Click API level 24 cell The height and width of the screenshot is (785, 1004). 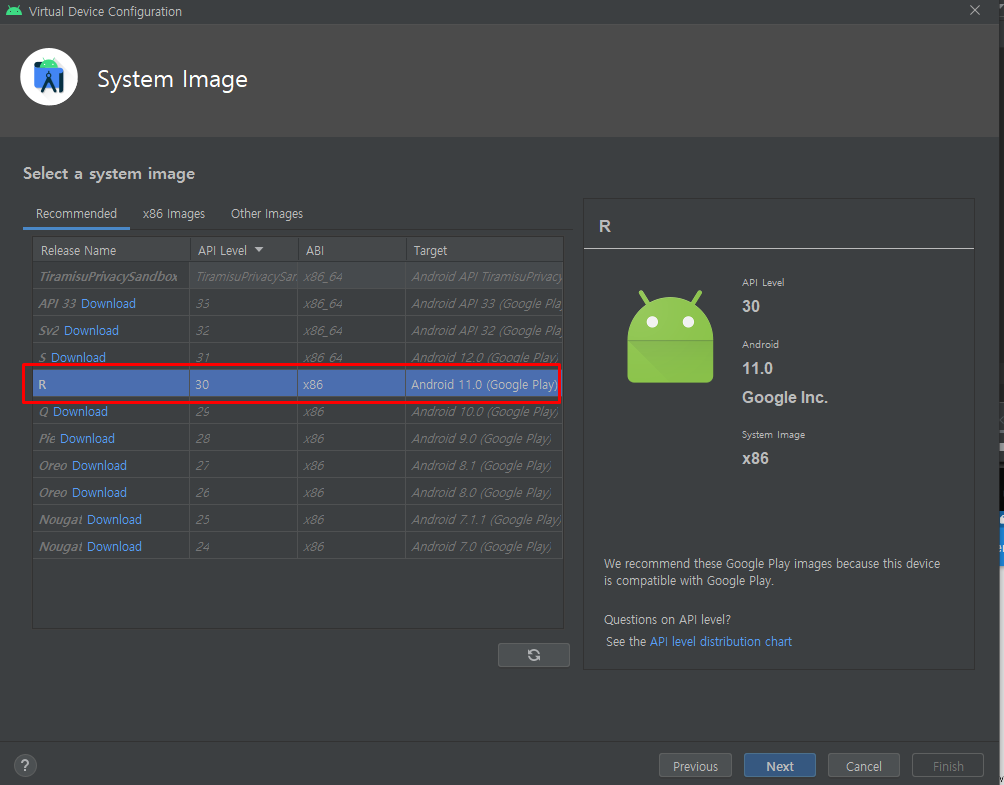(243, 546)
